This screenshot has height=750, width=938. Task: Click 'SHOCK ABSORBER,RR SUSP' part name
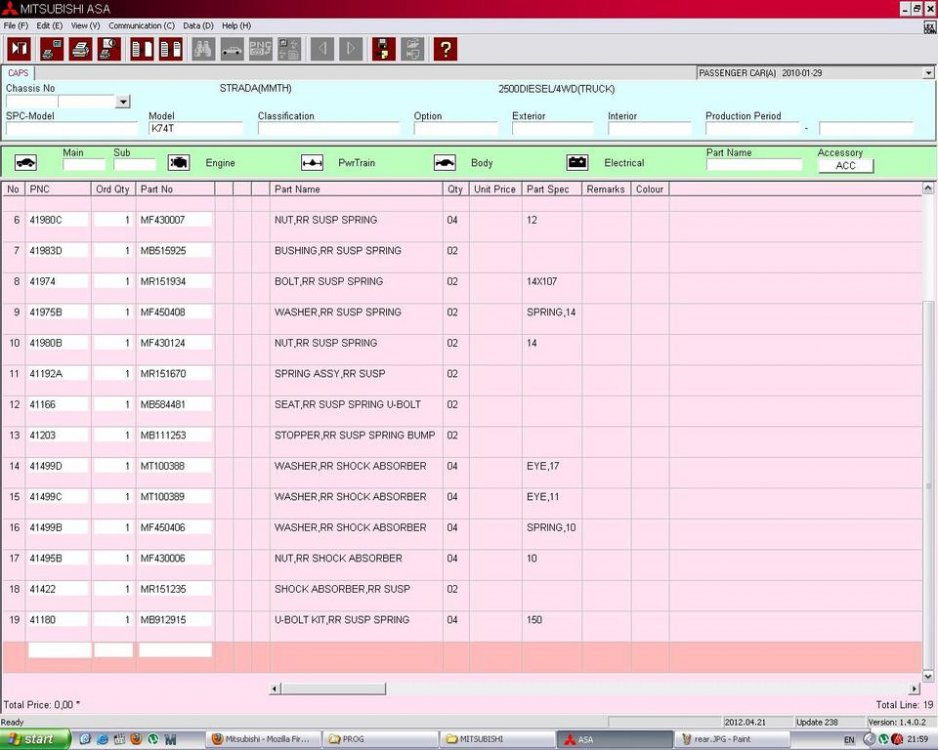tap(342, 589)
